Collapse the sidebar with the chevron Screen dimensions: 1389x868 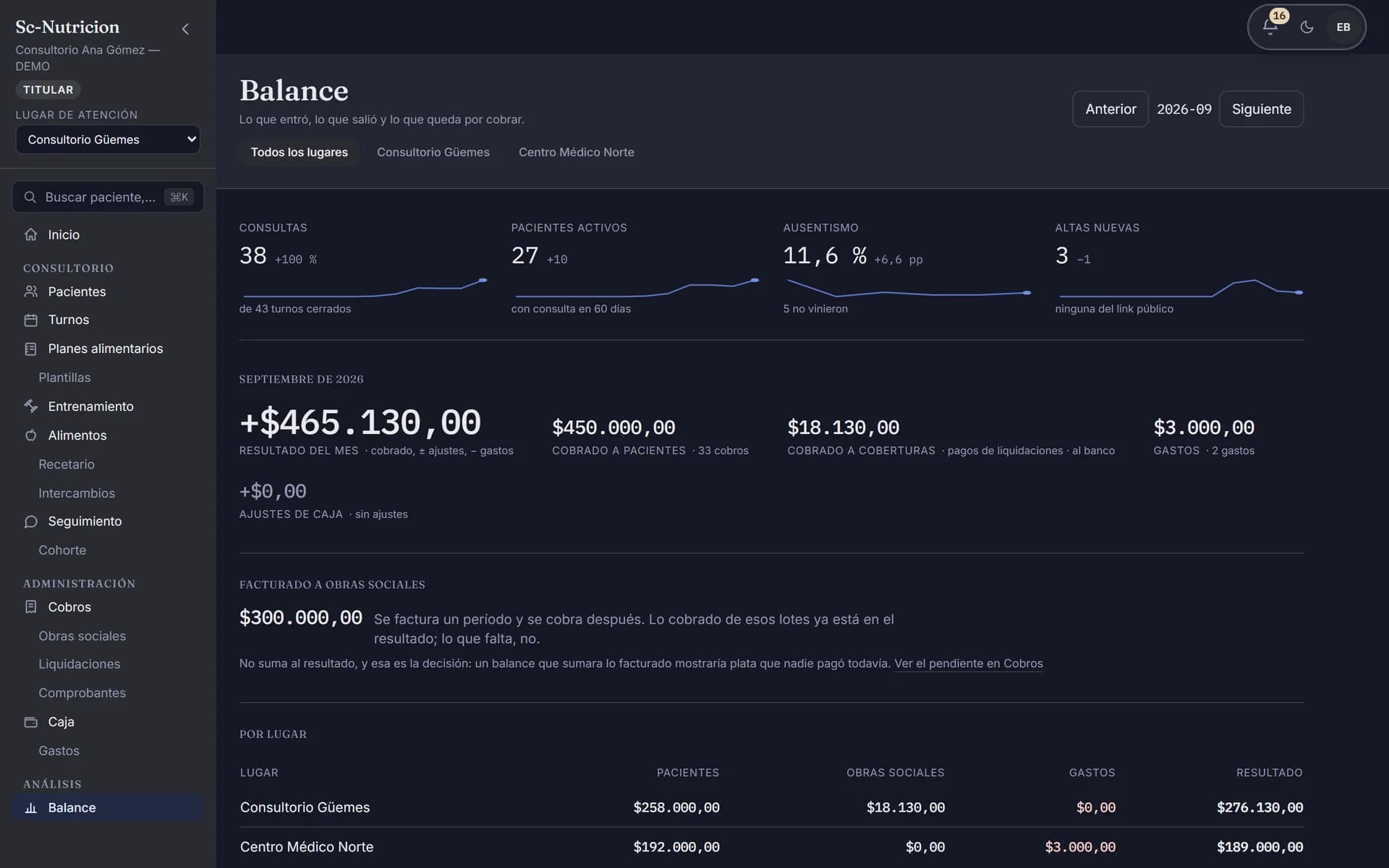pyautogui.click(x=185, y=29)
